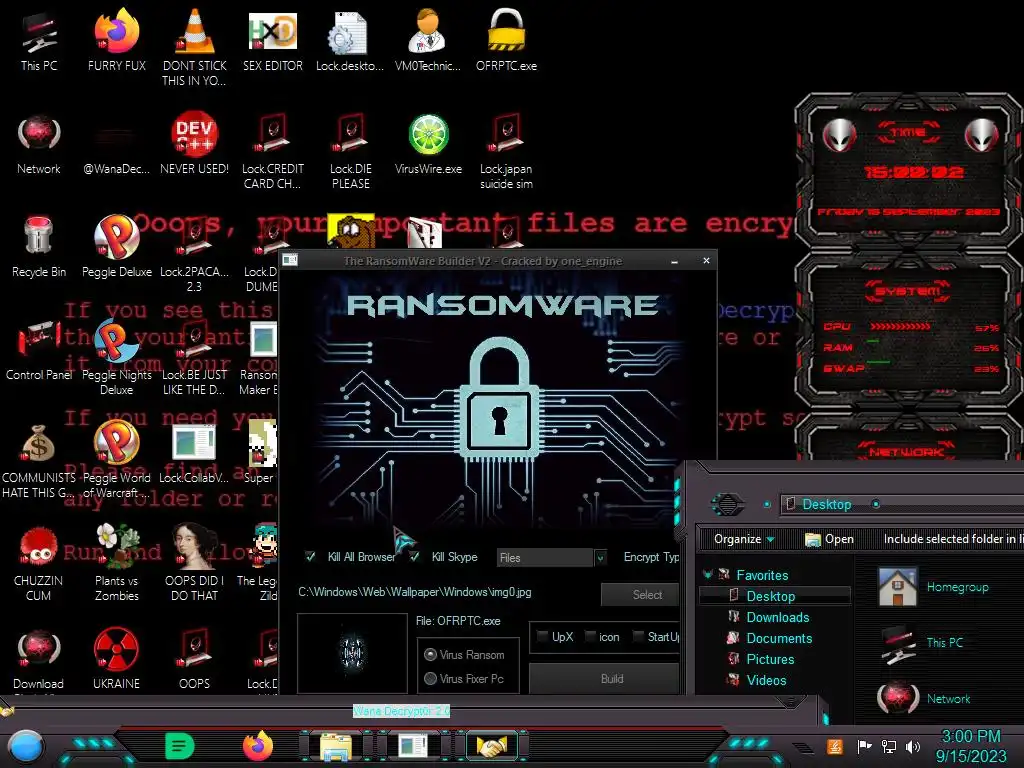Toggle Kill Skype checkbox

click(x=415, y=556)
